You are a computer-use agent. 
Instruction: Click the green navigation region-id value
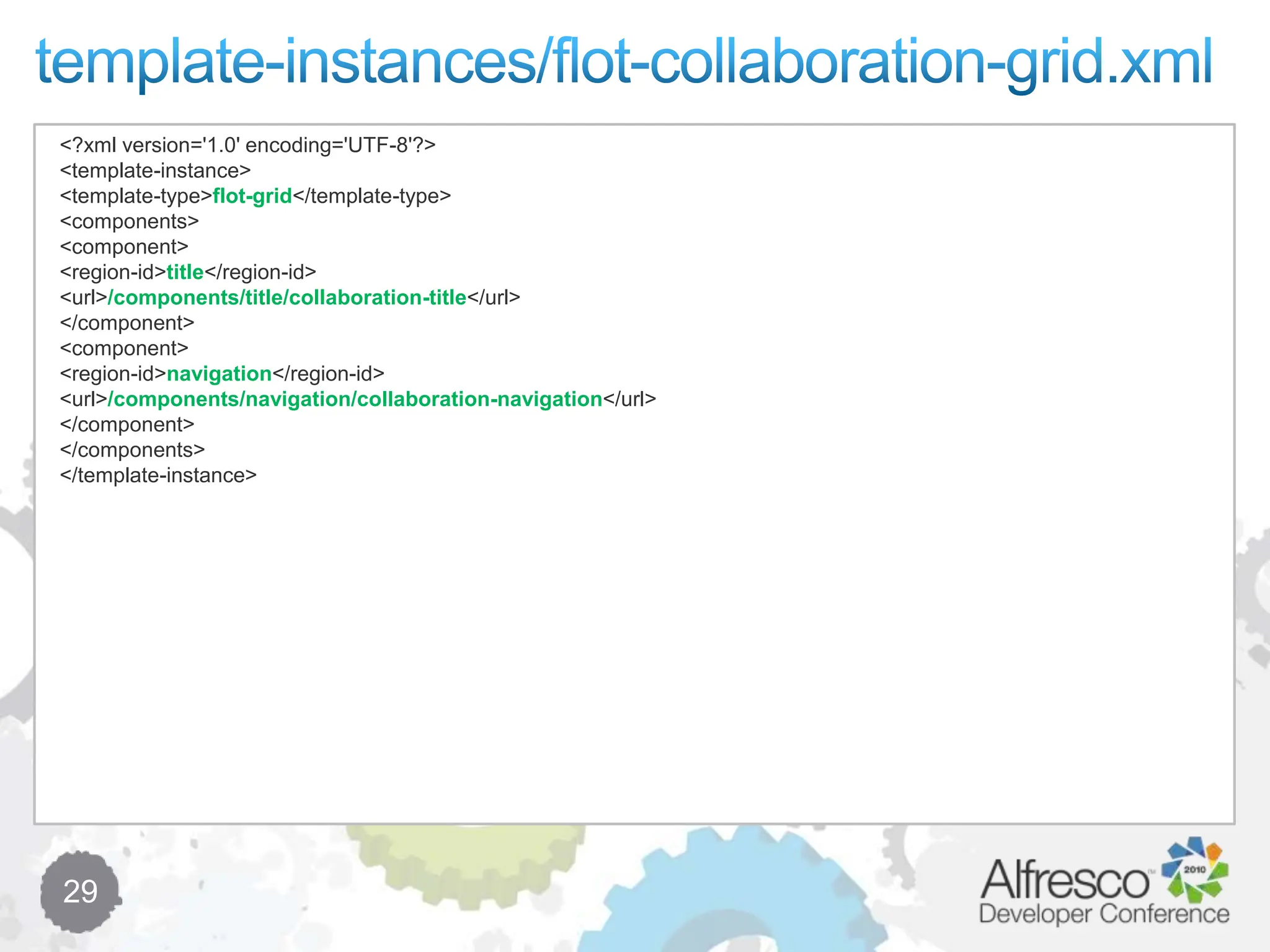pos(219,374)
